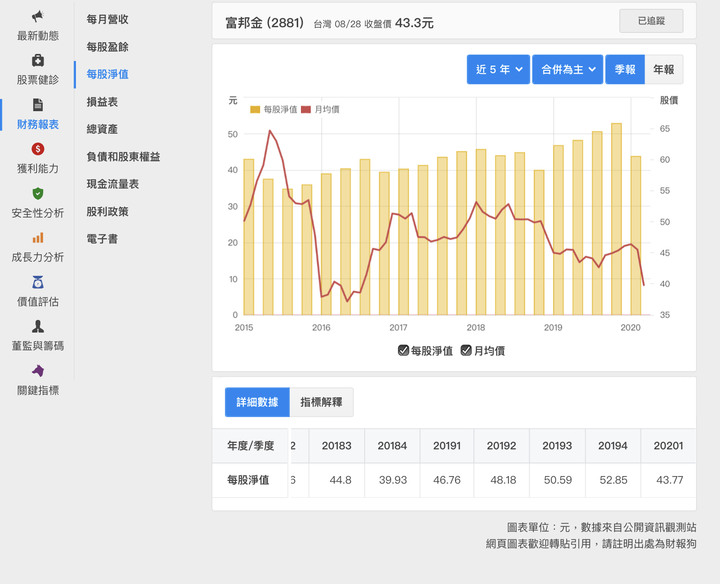
Task: Open the 最新動態 megaphone icon
Action: coord(38,17)
